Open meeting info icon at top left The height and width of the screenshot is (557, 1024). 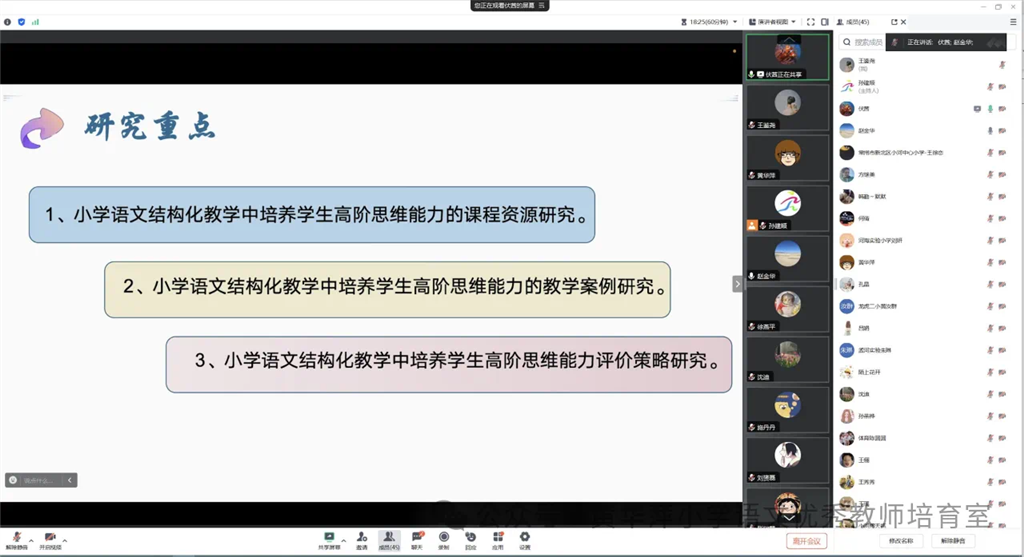(x=7, y=22)
